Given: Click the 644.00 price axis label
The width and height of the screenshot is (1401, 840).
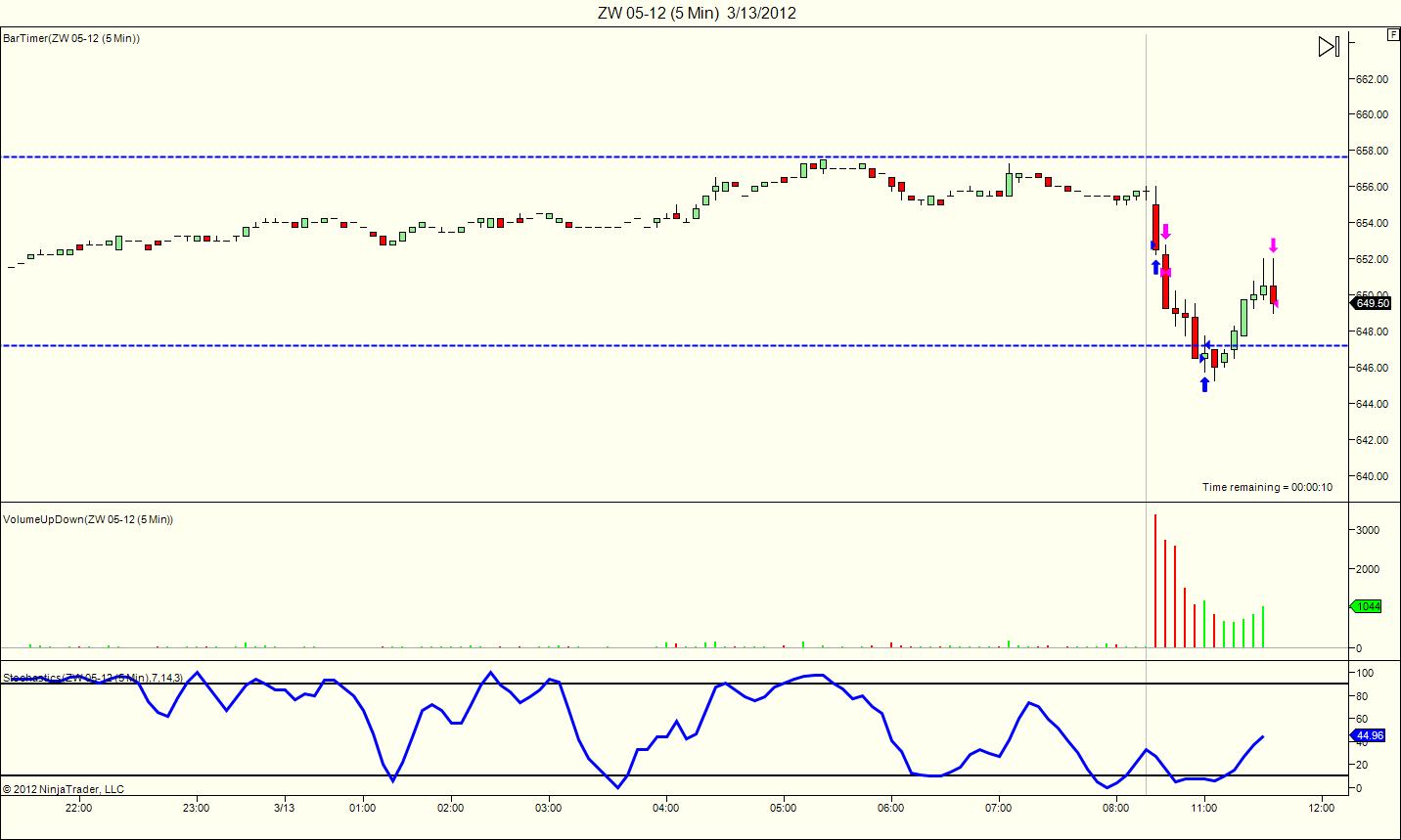Looking at the screenshot, I should coord(1374,404).
